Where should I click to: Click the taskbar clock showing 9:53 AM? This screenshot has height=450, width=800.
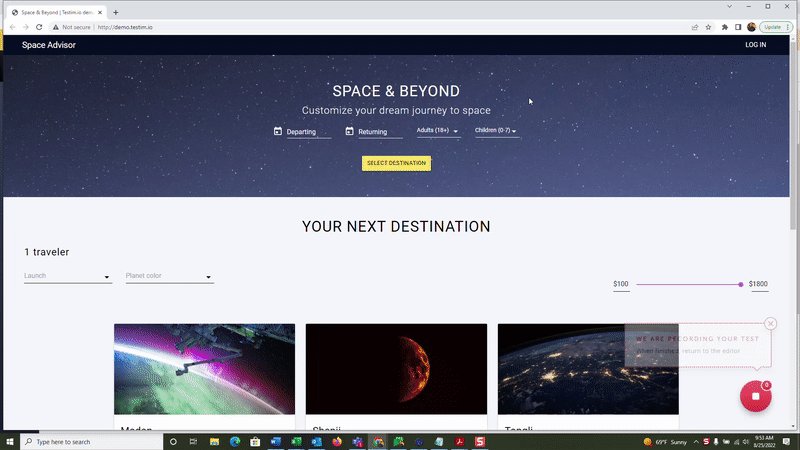click(764, 441)
